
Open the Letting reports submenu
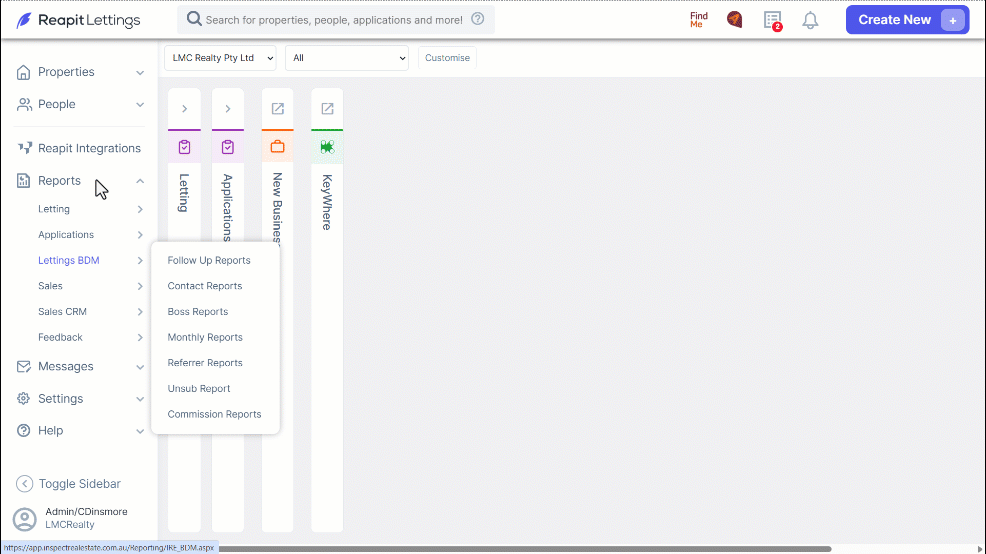[90, 209]
